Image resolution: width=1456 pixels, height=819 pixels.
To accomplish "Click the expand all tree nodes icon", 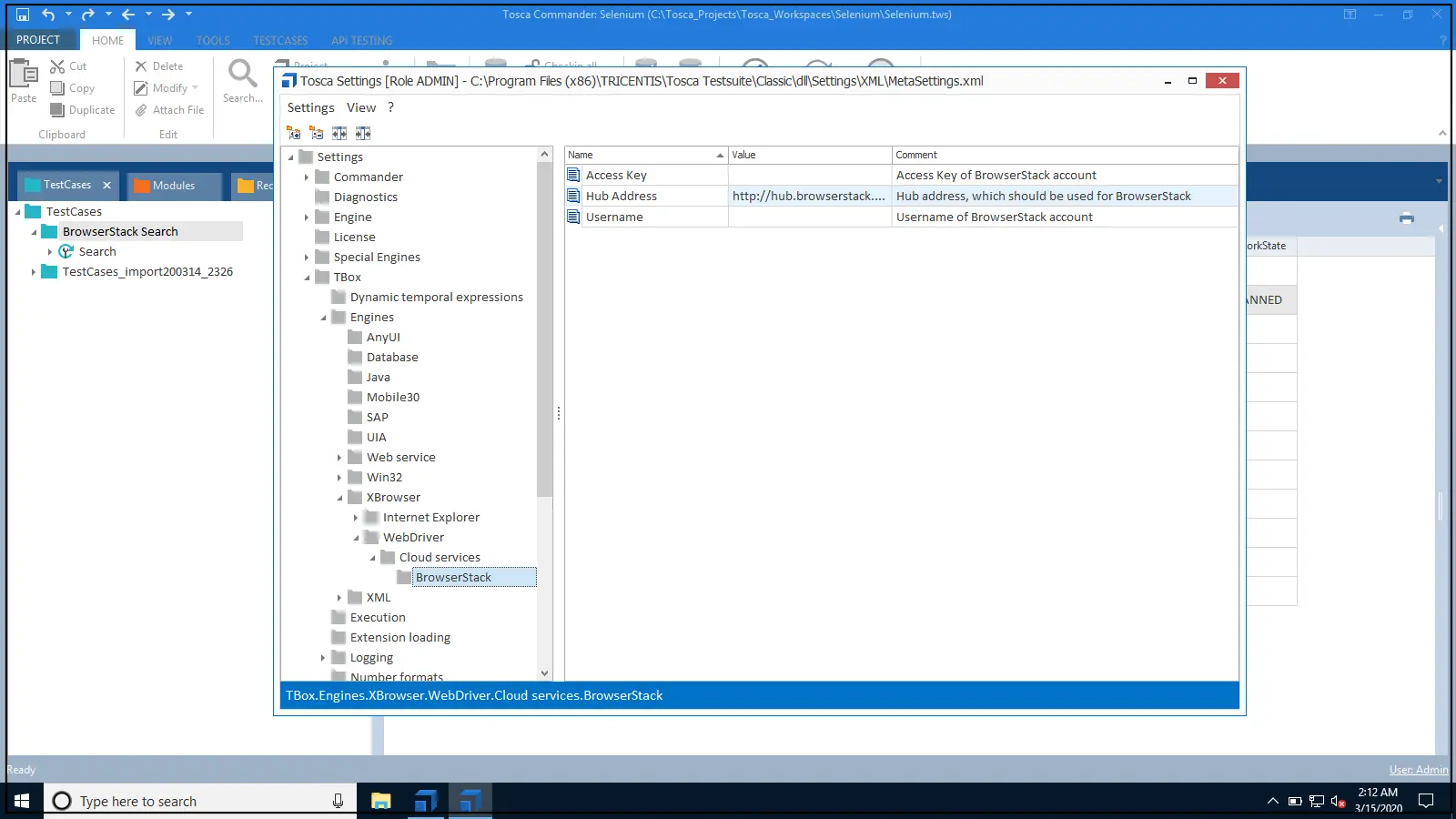I will 294,134.
